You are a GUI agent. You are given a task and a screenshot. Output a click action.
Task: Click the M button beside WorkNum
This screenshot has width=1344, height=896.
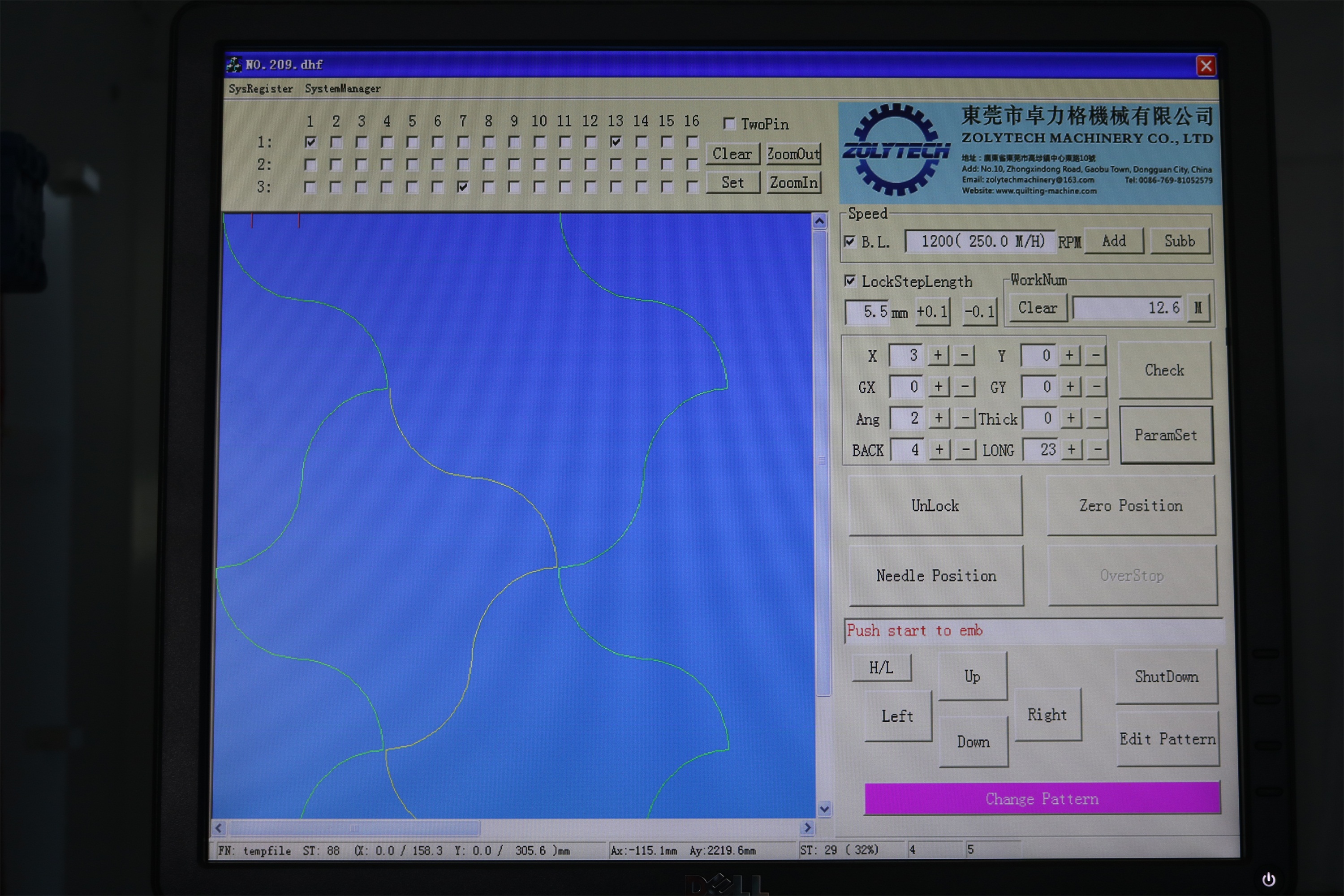coord(1198,308)
